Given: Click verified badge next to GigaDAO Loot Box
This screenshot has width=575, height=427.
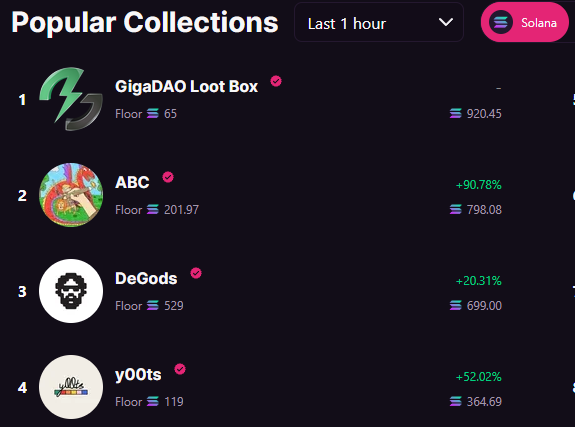Looking at the screenshot, I should (x=276, y=81).
